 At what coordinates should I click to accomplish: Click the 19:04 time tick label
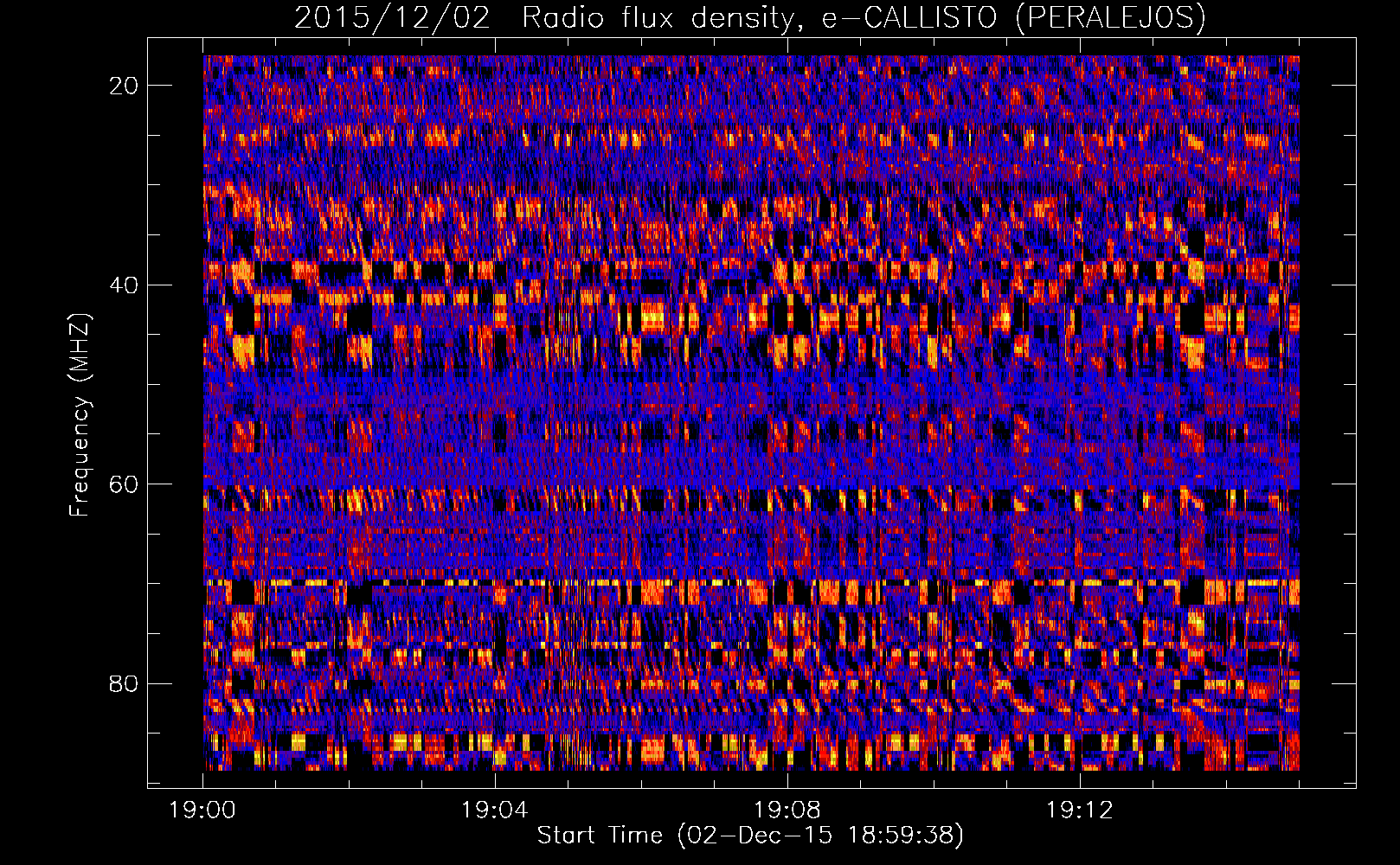point(494,811)
